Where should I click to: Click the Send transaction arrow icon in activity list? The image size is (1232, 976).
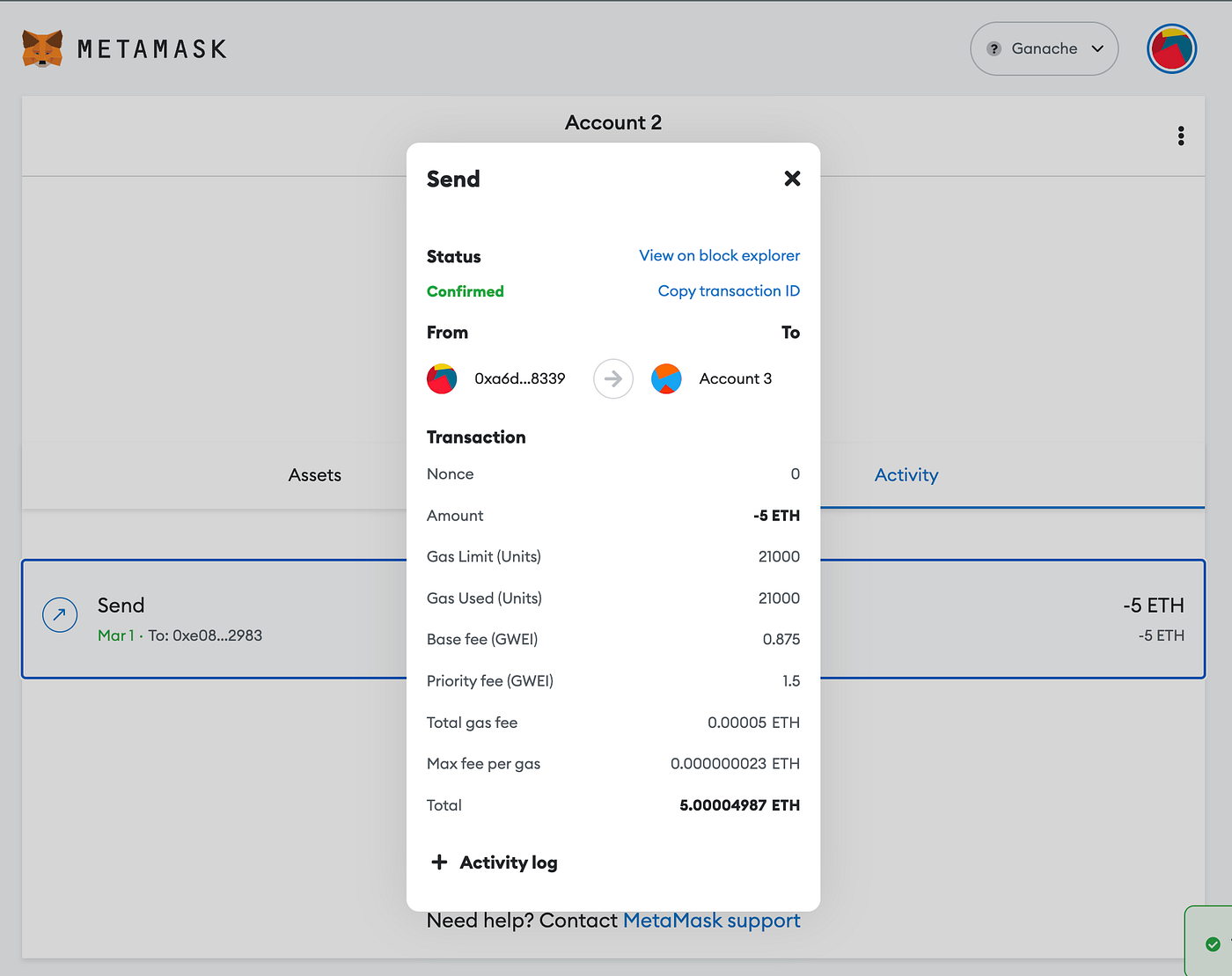60,614
